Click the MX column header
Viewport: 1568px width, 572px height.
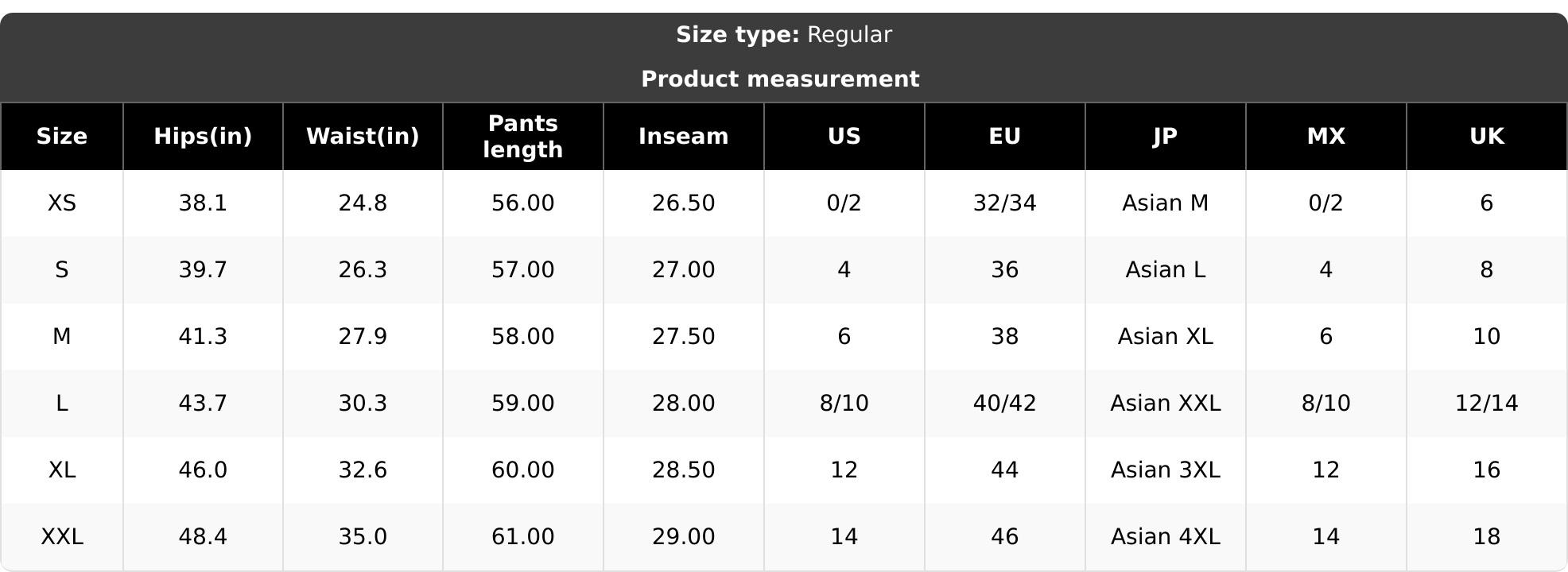point(1326,137)
